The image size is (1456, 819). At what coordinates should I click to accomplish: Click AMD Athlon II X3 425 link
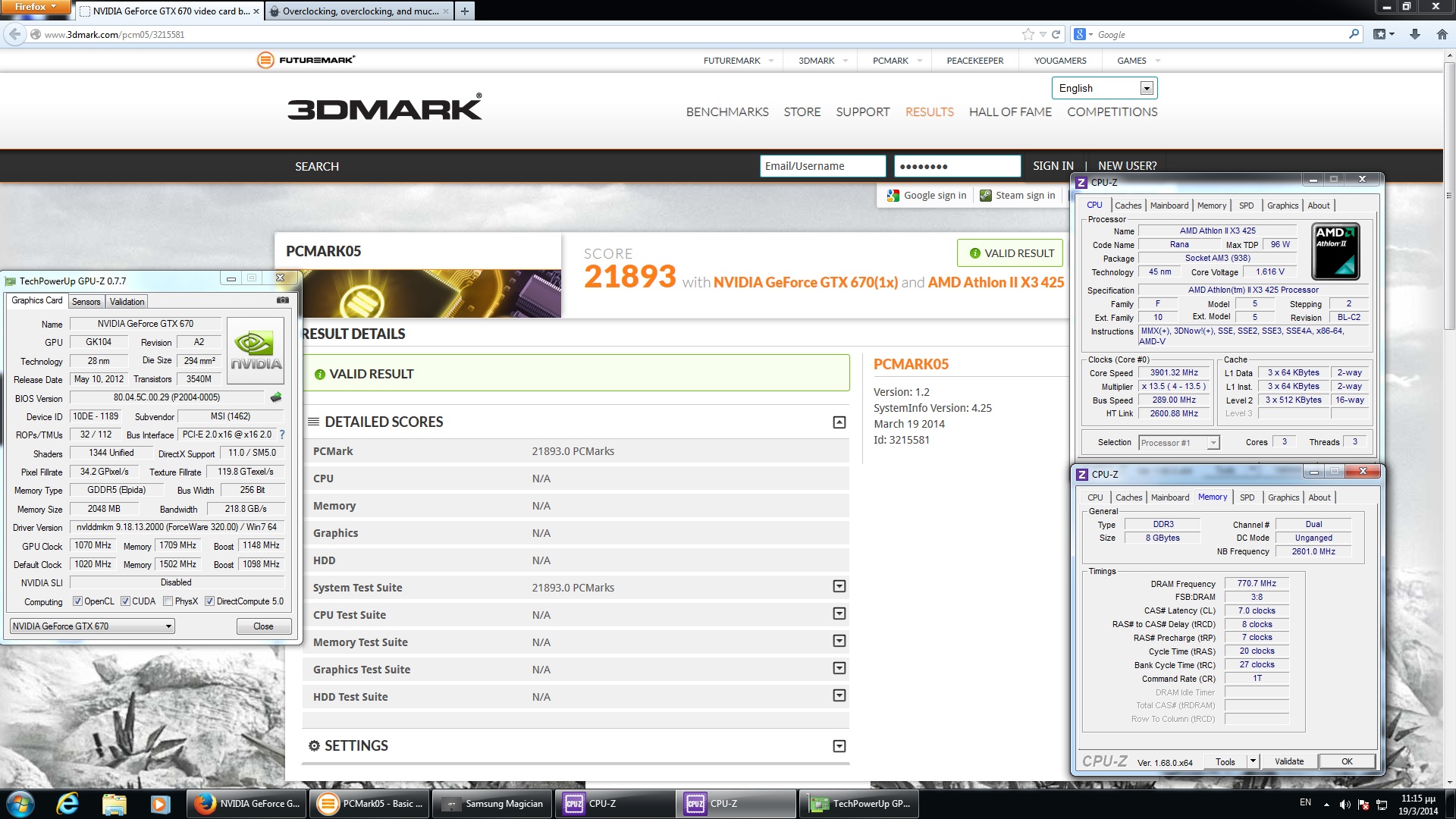point(996,282)
